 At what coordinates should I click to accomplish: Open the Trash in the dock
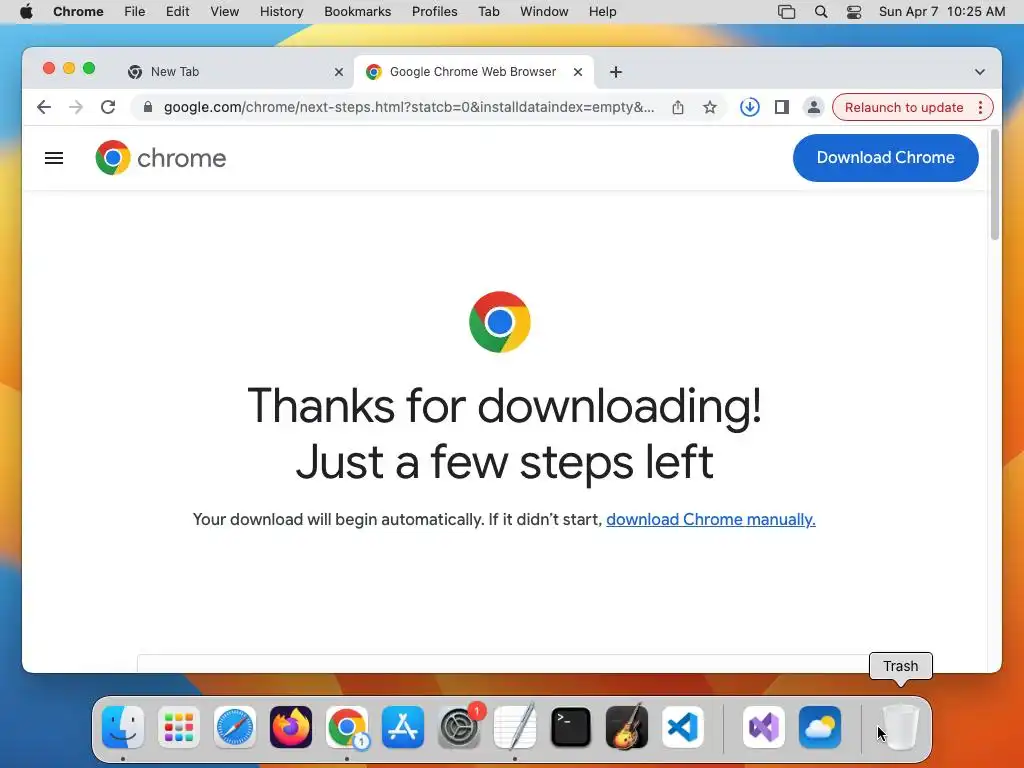(901, 727)
